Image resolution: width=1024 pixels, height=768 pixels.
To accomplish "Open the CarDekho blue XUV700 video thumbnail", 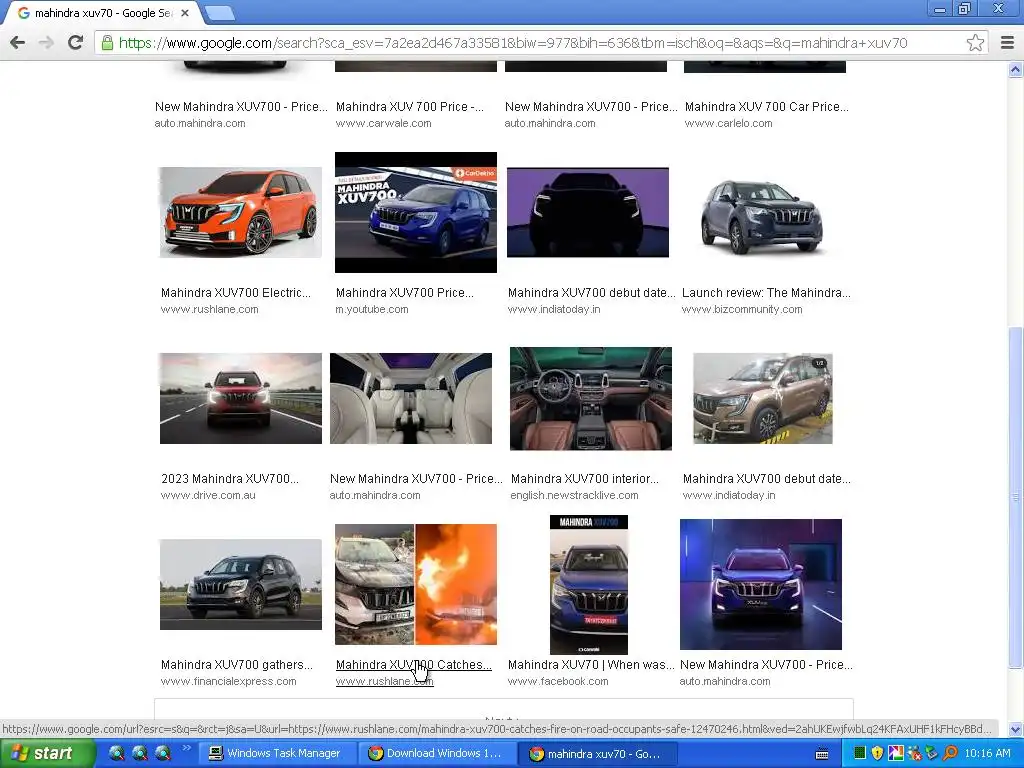I will pos(415,212).
